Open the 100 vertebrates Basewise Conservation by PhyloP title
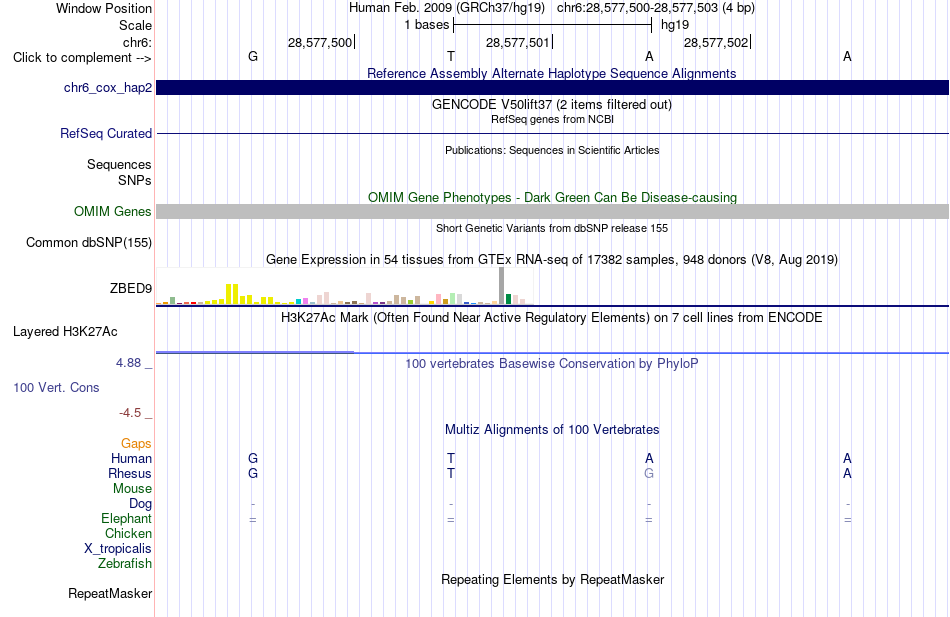The height and width of the screenshot is (617, 950). (551, 364)
